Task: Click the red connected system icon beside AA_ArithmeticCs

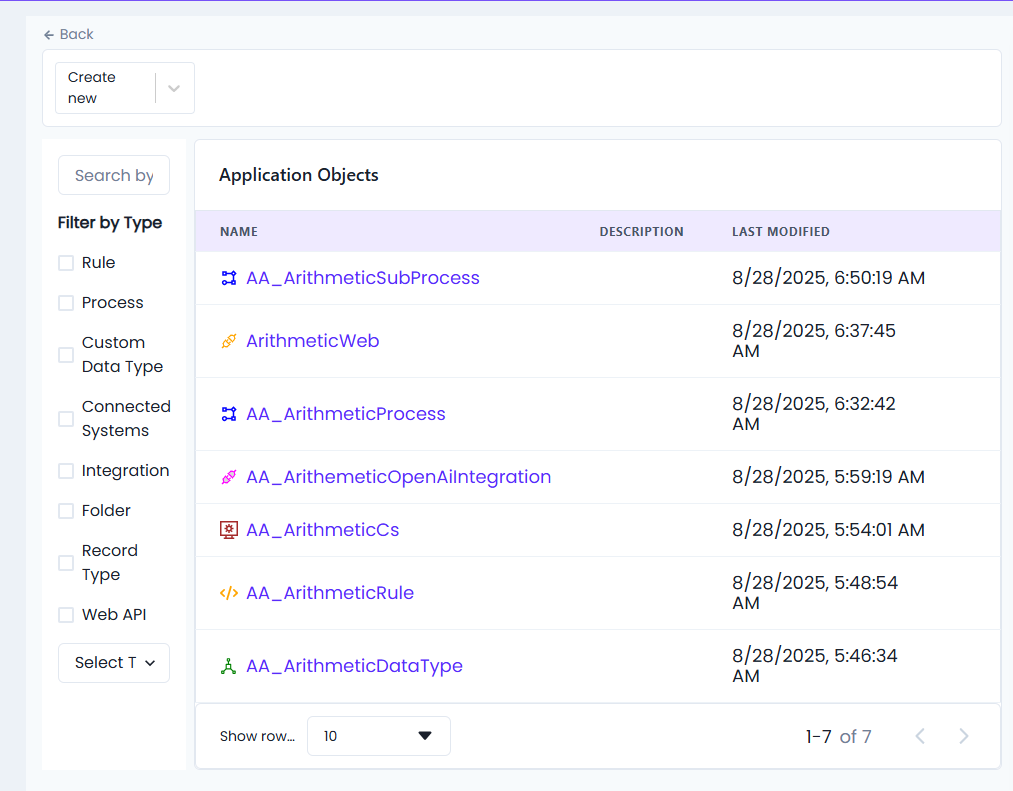Action: tap(229, 530)
